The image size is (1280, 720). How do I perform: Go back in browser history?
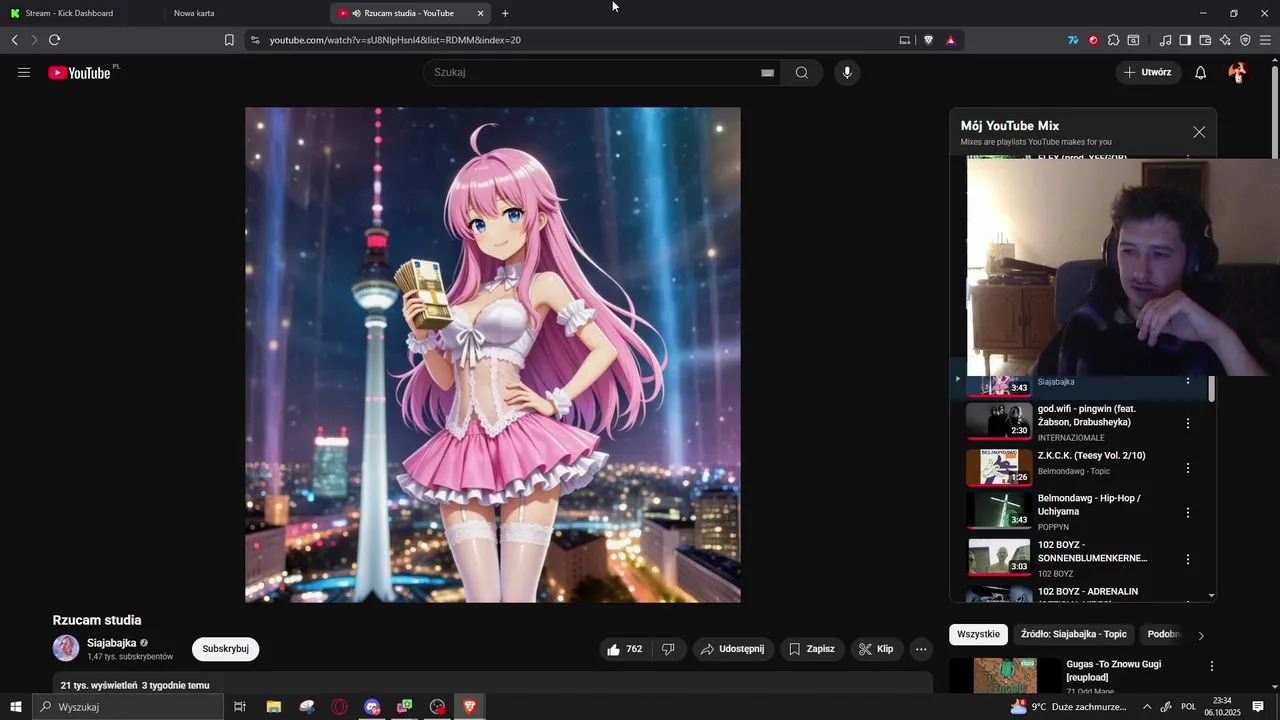pos(14,40)
